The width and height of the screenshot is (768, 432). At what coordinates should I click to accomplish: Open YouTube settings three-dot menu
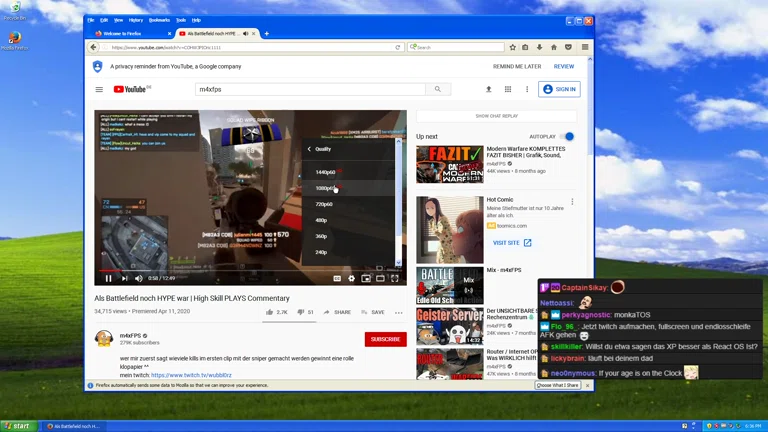tap(527, 89)
